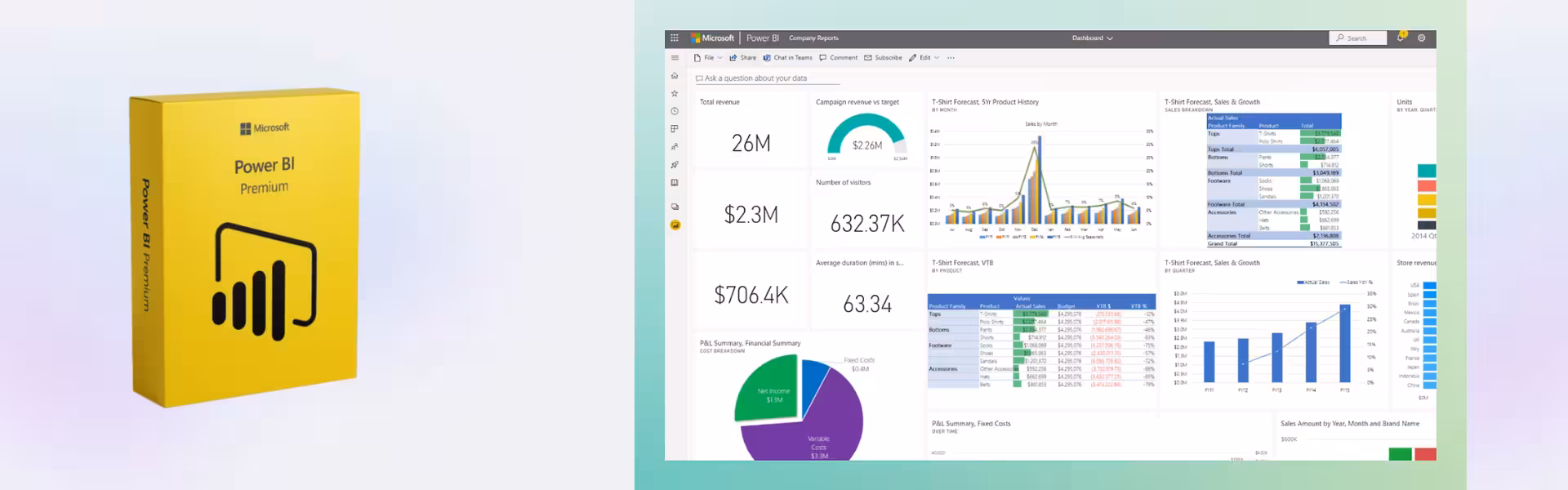Open Recent clock icon in sidebar
The height and width of the screenshot is (490, 1568).
click(x=675, y=111)
